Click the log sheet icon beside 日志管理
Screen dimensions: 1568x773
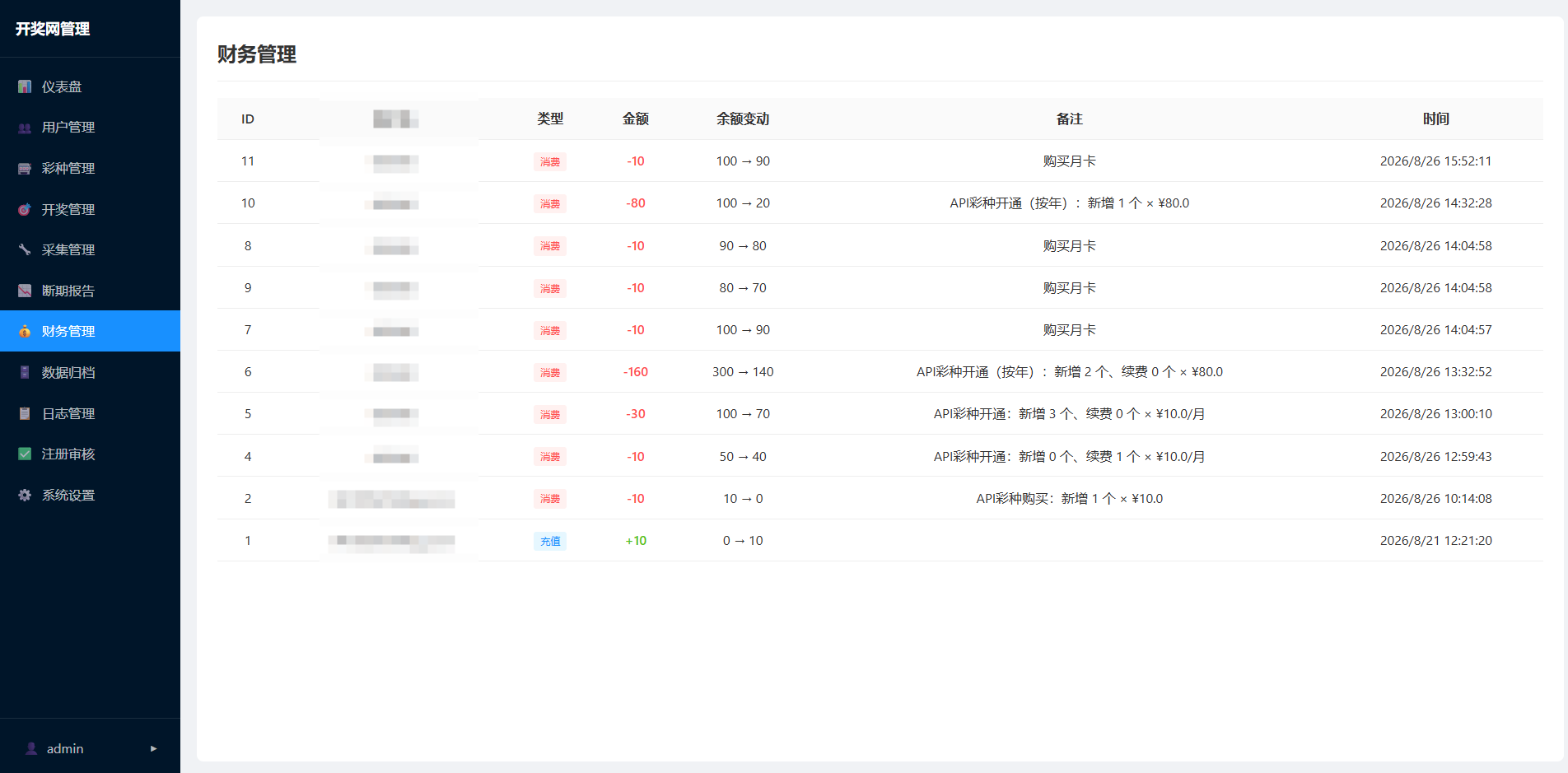(25, 413)
